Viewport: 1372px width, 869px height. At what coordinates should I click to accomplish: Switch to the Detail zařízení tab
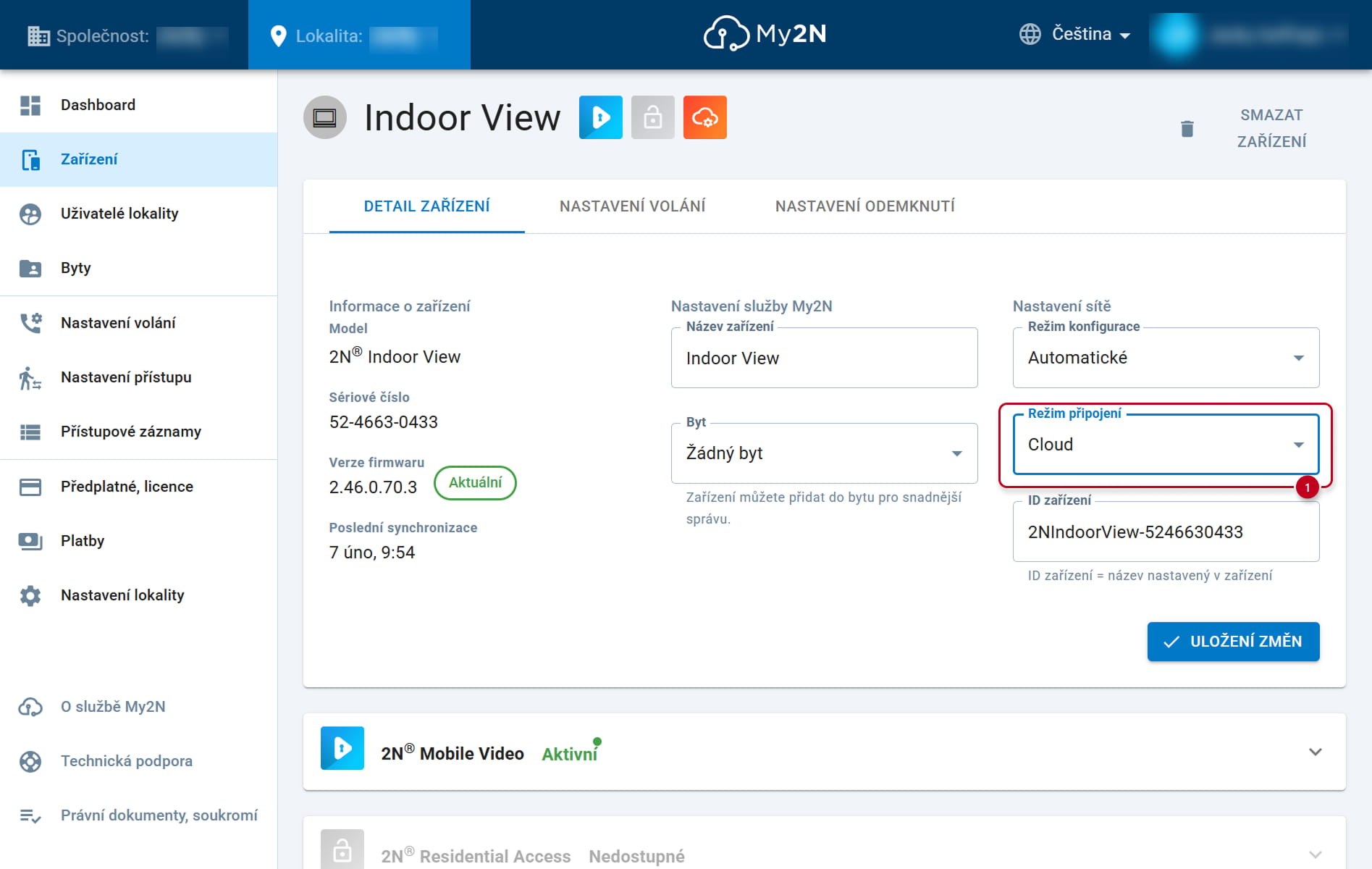[427, 206]
